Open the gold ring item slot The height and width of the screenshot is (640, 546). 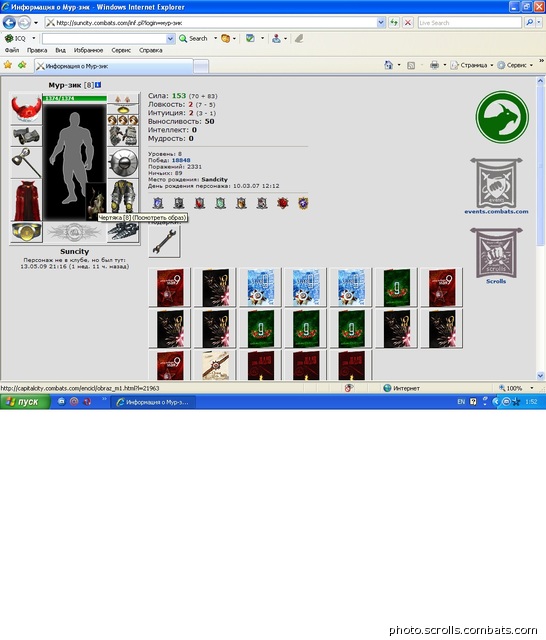[26, 232]
